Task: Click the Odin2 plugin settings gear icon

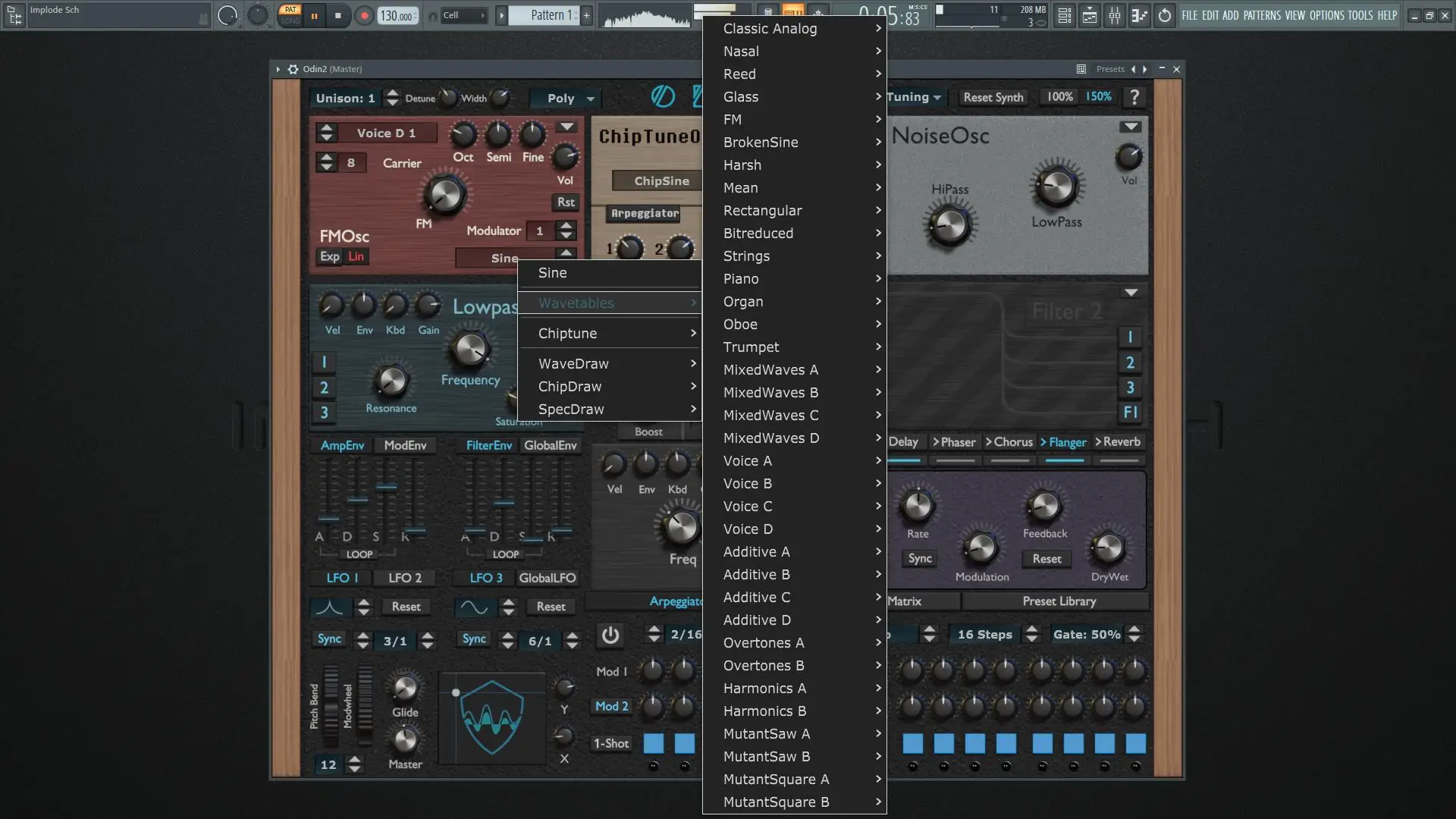Action: pyautogui.click(x=293, y=69)
